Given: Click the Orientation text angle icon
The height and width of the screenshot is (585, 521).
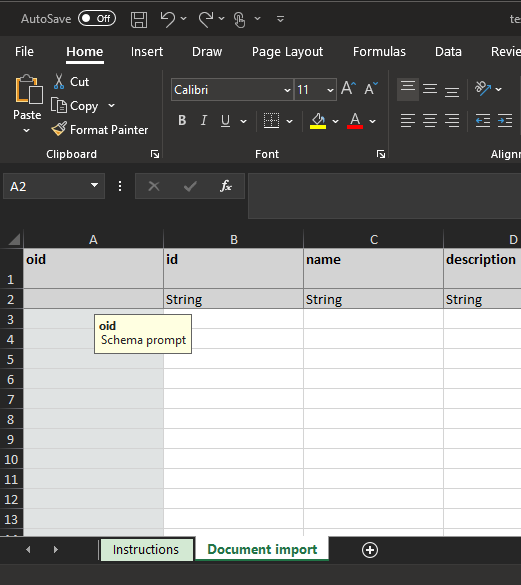Looking at the screenshot, I should (483, 89).
